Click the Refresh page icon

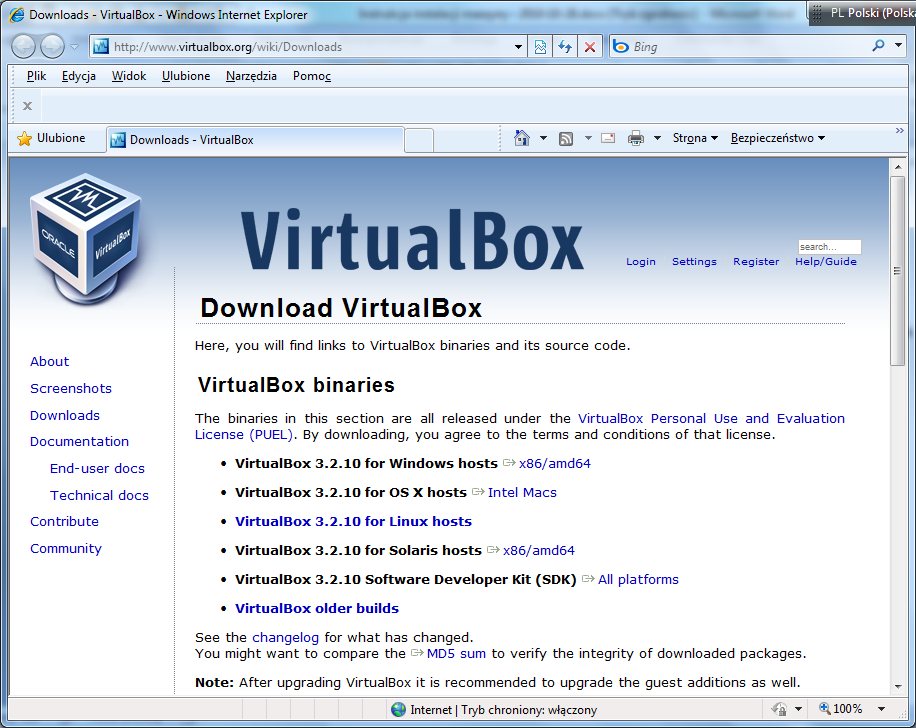(565, 47)
